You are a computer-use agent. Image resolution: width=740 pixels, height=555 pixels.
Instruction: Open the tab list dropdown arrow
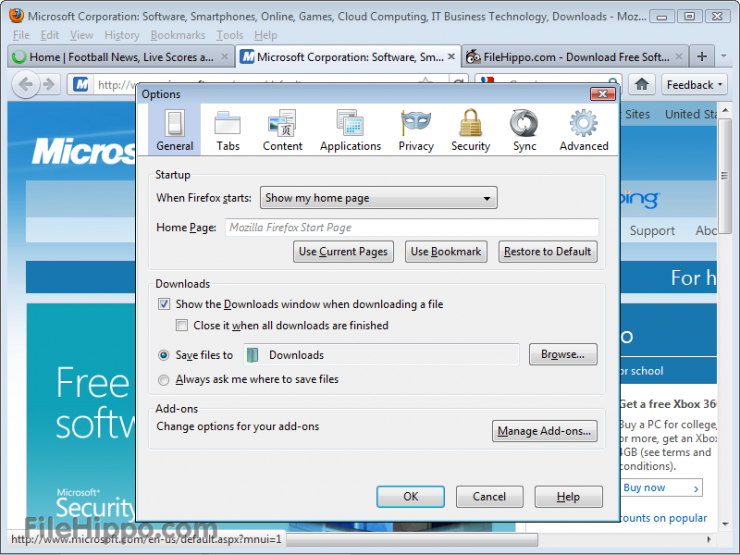727,57
